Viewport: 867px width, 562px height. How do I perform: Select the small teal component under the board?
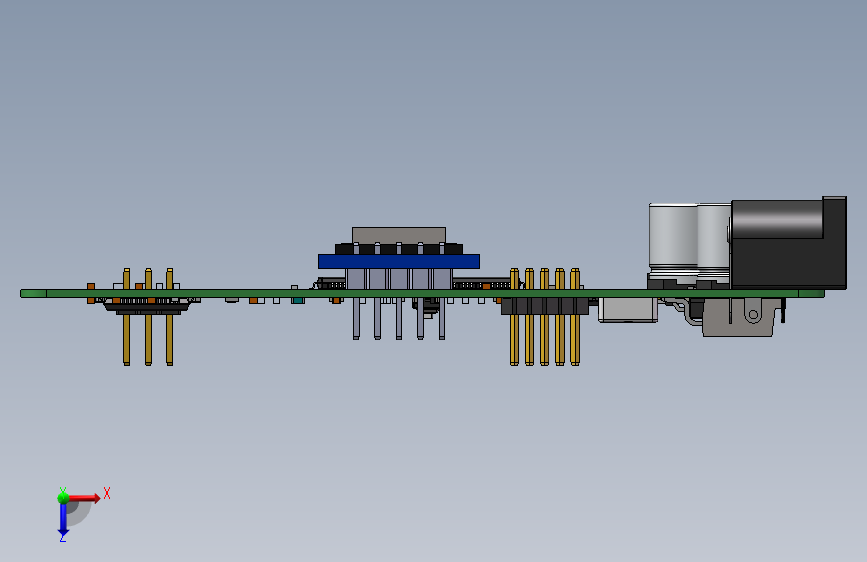click(298, 300)
